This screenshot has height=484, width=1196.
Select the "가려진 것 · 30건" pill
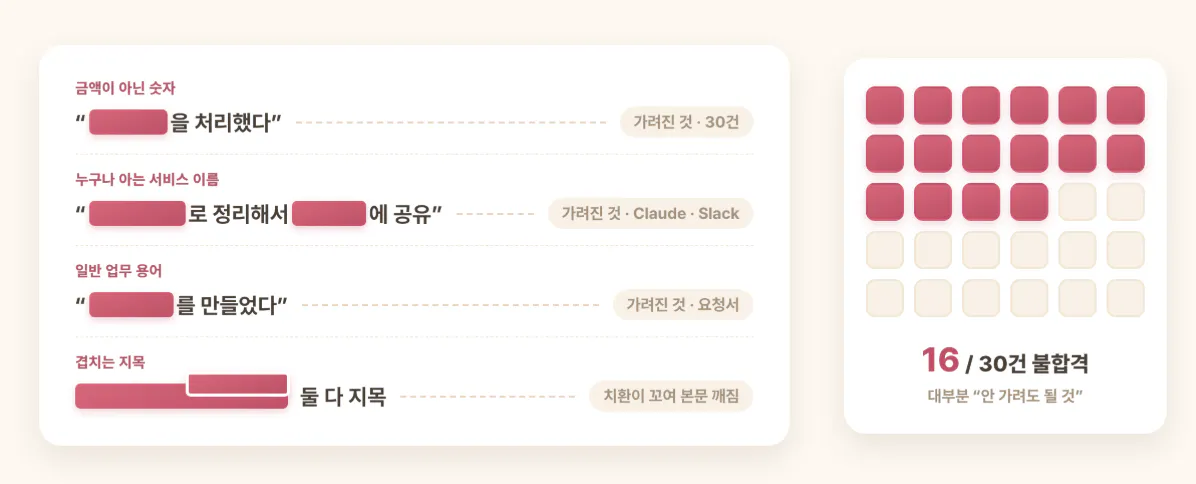tap(686, 122)
